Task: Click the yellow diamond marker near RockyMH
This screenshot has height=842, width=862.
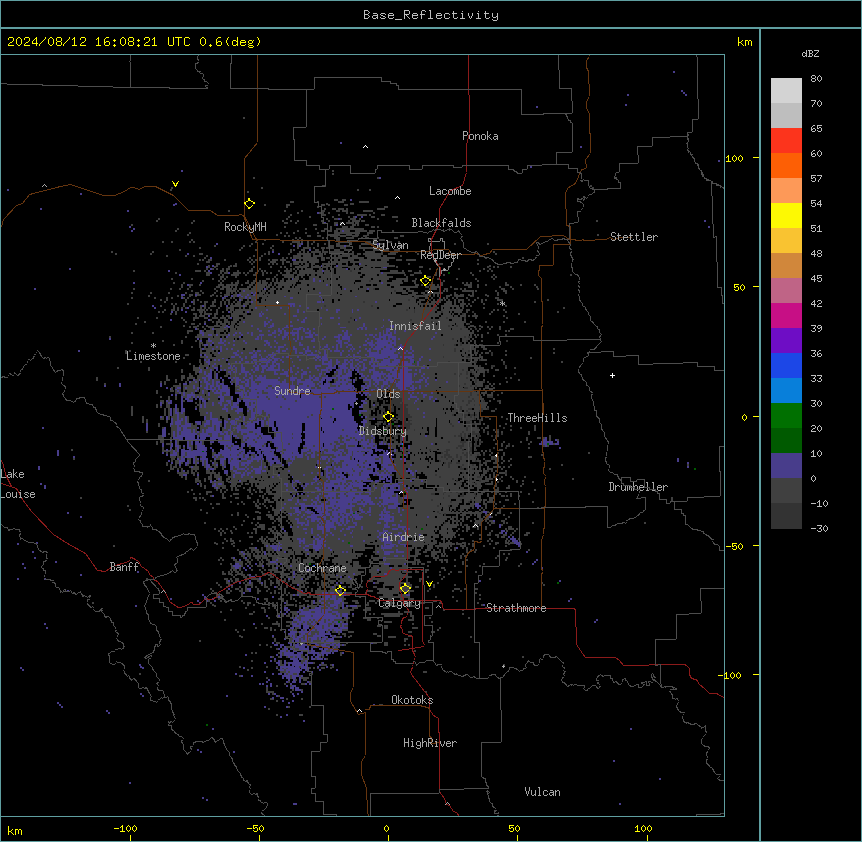Action: pyautogui.click(x=250, y=204)
